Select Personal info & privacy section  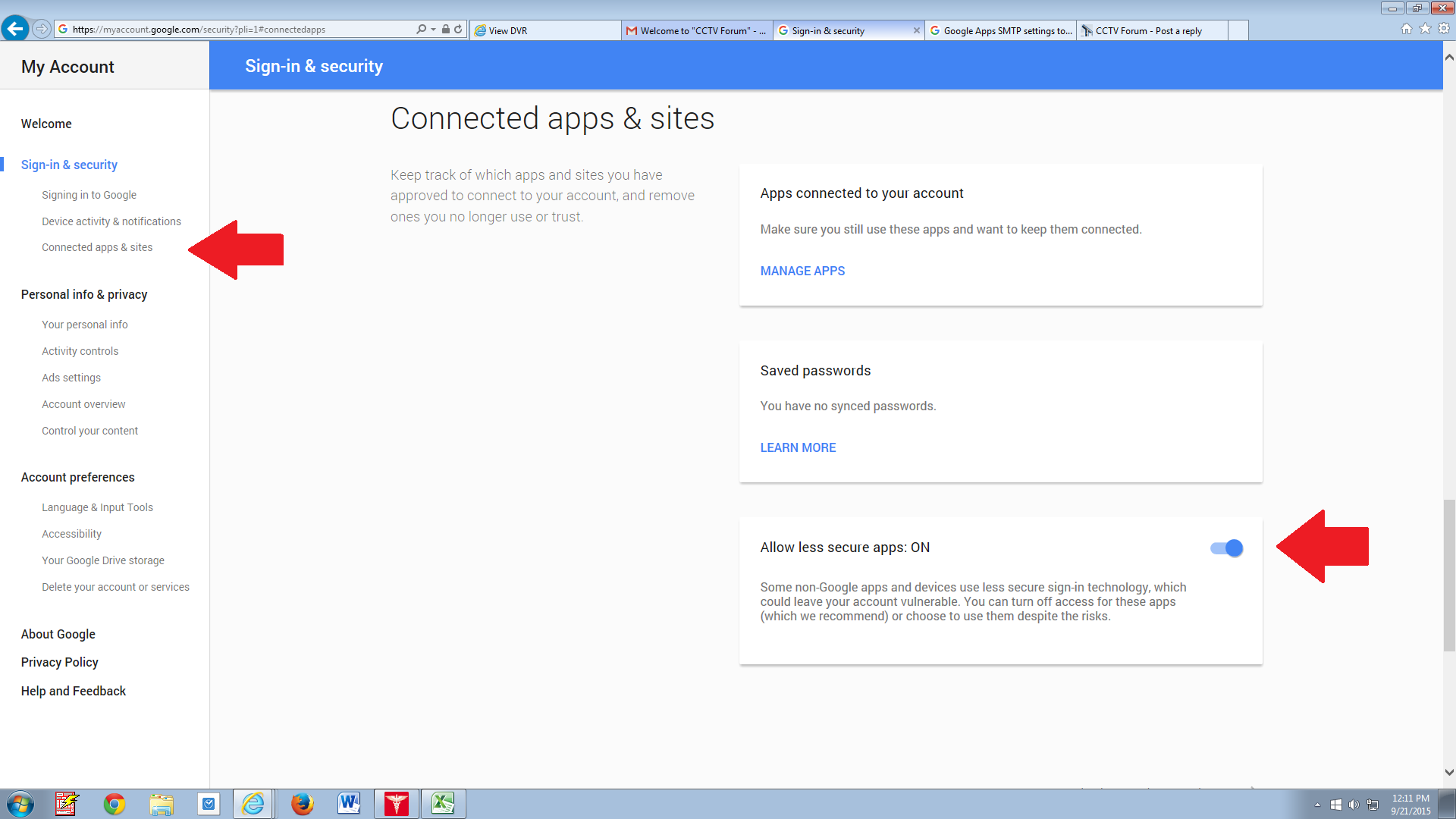click(84, 294)
